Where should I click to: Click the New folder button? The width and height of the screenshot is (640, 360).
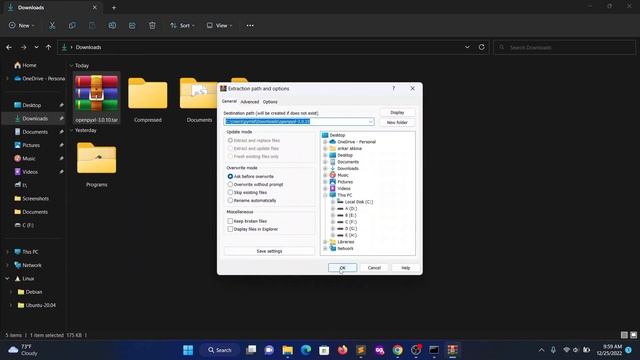[x=397, y=122]
